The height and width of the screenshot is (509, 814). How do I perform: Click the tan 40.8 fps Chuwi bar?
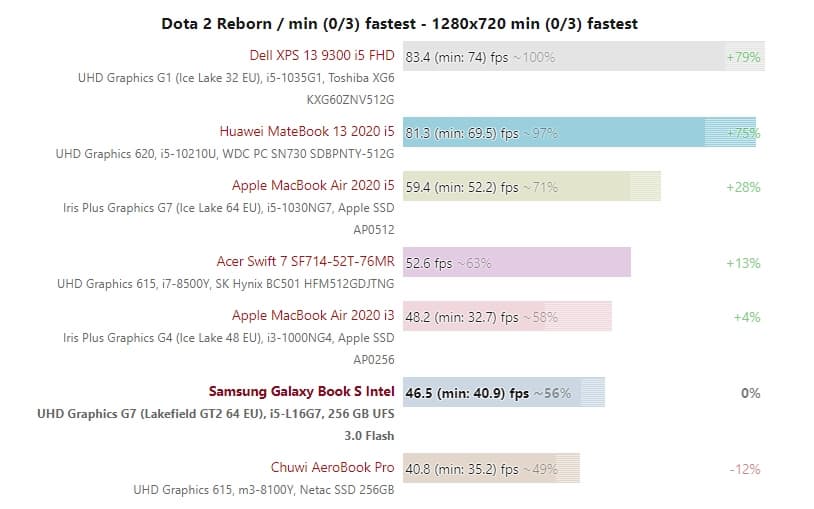(490, 468)
